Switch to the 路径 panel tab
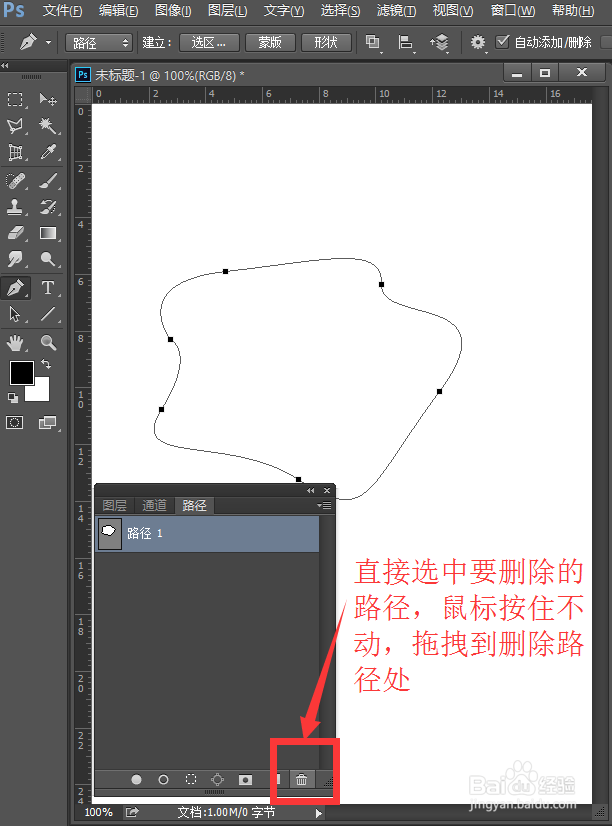This screenshot has height=826, width=612. point(194,506)
